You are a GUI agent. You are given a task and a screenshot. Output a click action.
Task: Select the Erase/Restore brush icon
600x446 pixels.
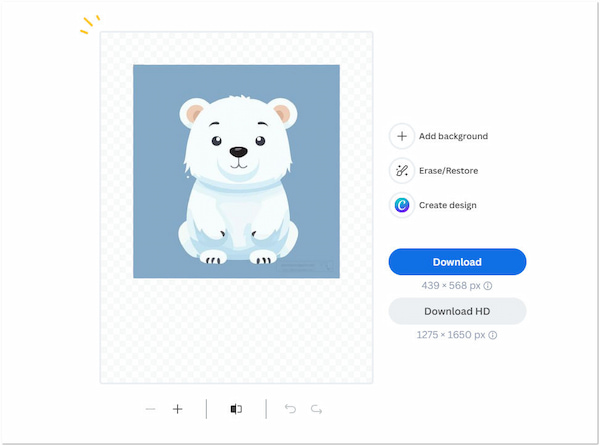coord(401,171)
